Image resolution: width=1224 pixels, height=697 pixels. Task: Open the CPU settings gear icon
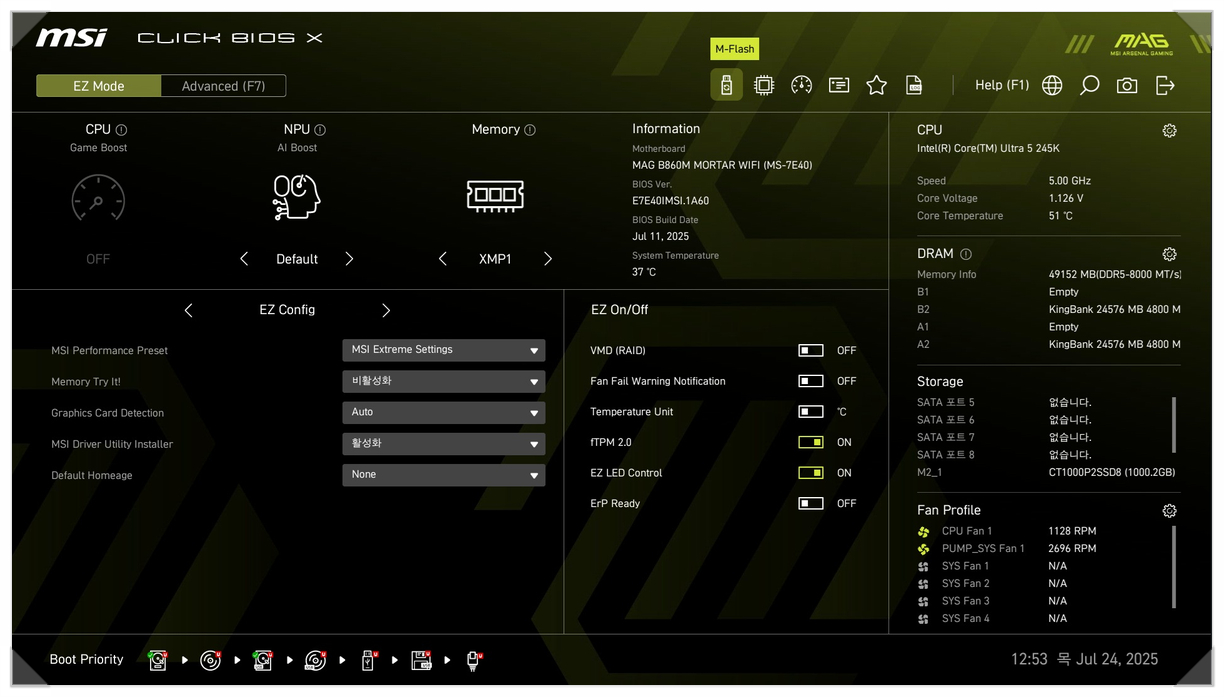1169,130
